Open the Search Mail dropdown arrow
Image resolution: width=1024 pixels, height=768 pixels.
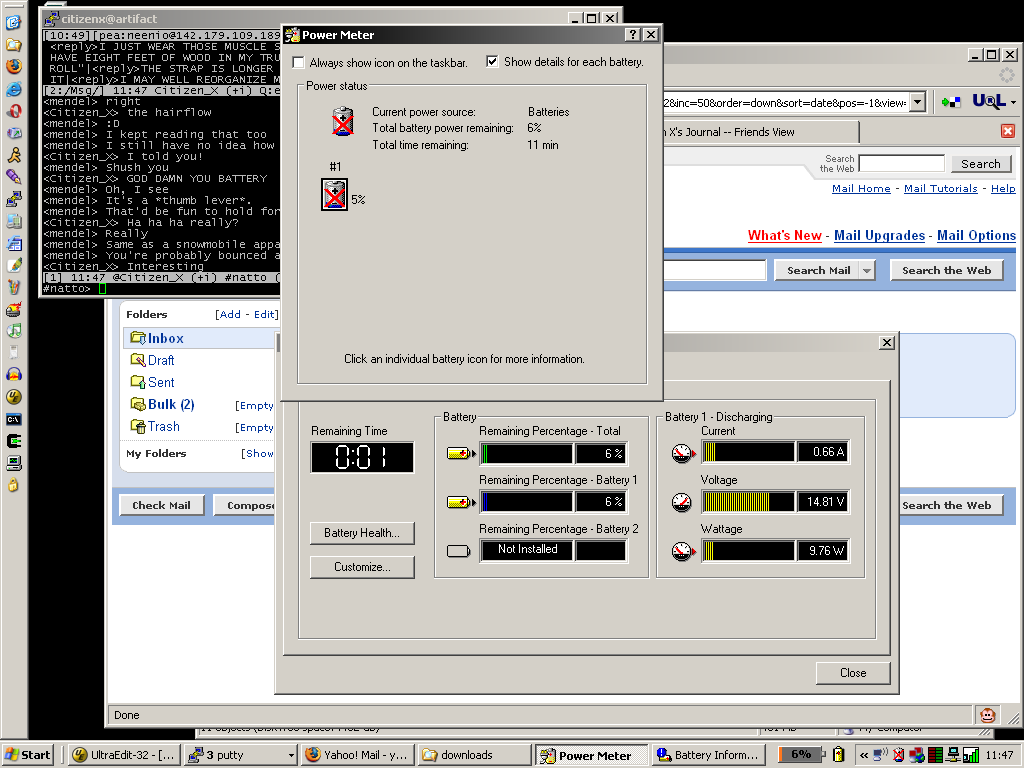pyautogui.click(x=866, y=270)
